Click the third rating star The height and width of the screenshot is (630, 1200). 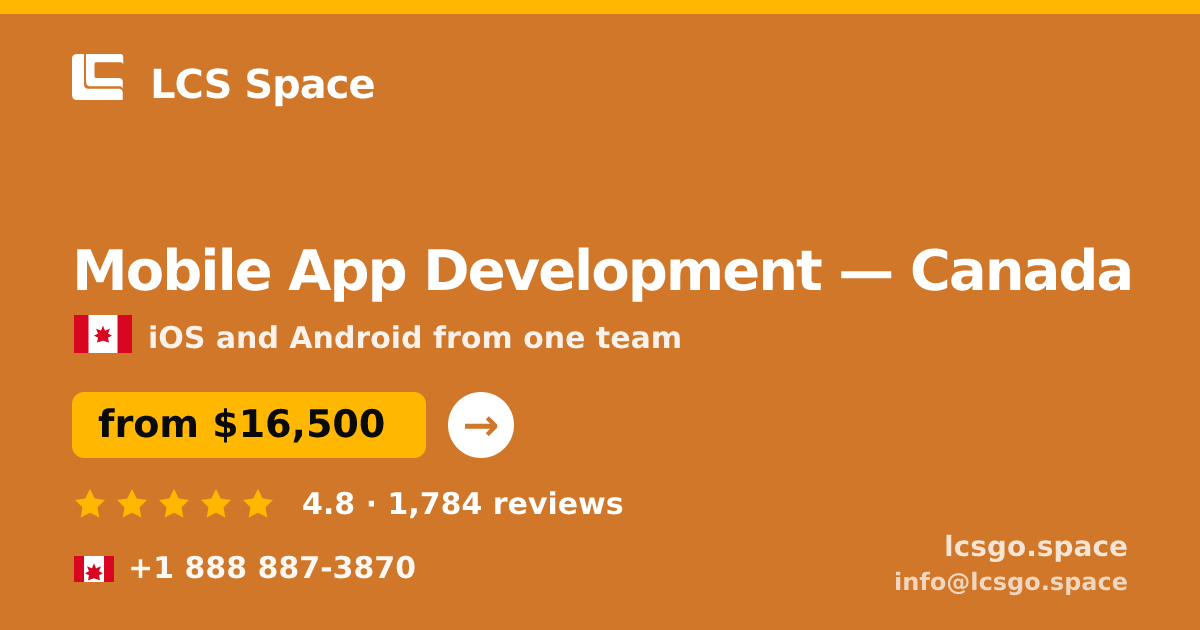coord(174,504)
